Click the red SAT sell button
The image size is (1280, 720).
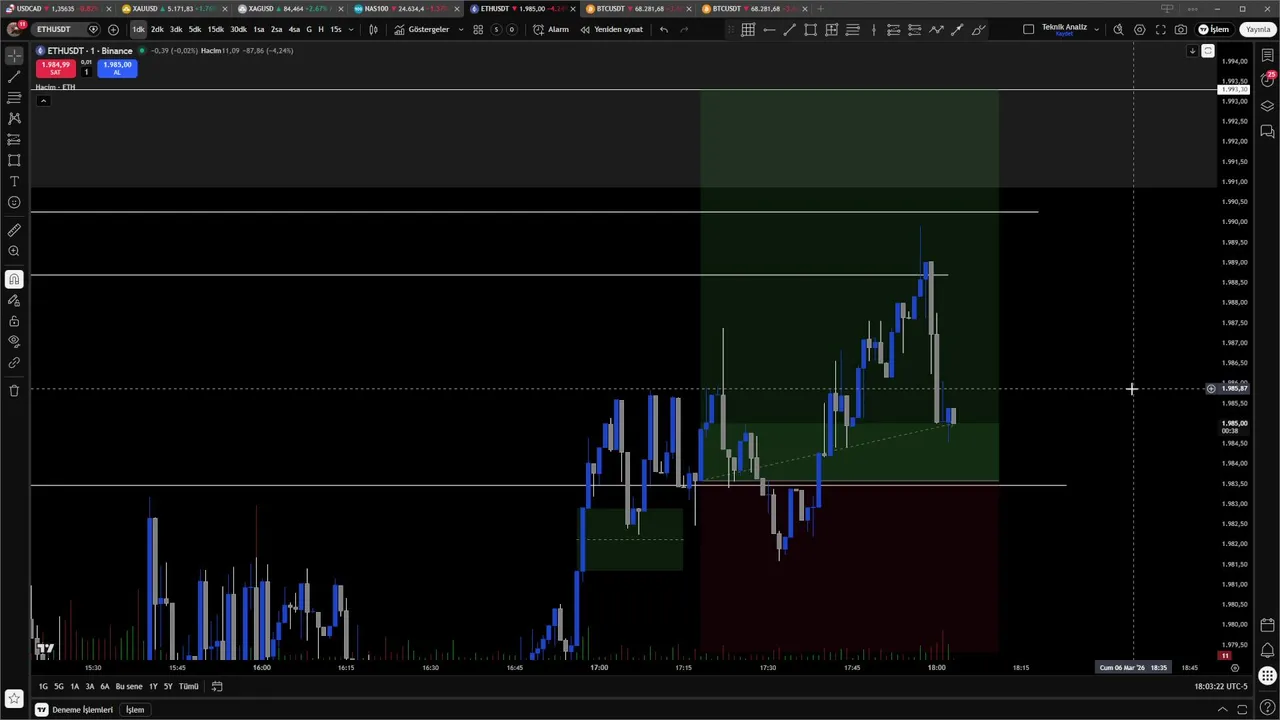click(55, 68)
